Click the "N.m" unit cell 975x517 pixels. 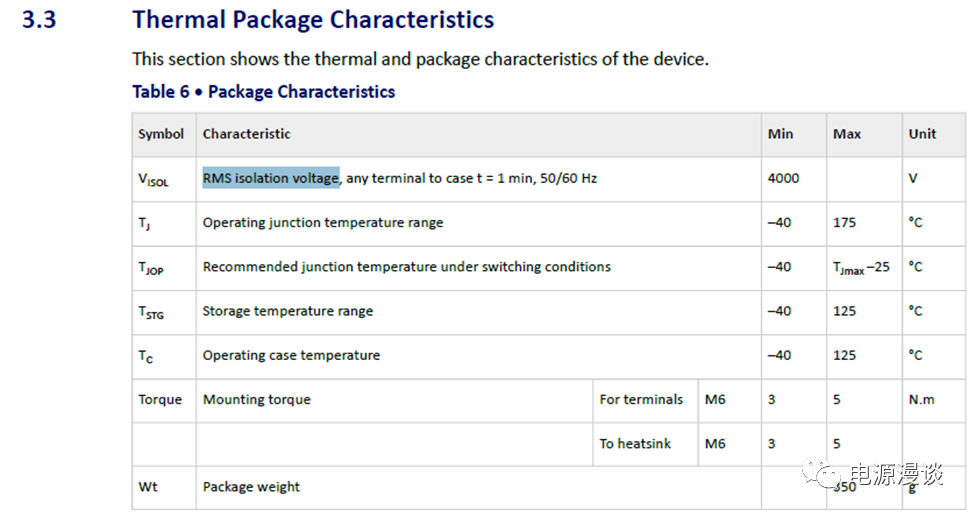click(x=921, y=399)
